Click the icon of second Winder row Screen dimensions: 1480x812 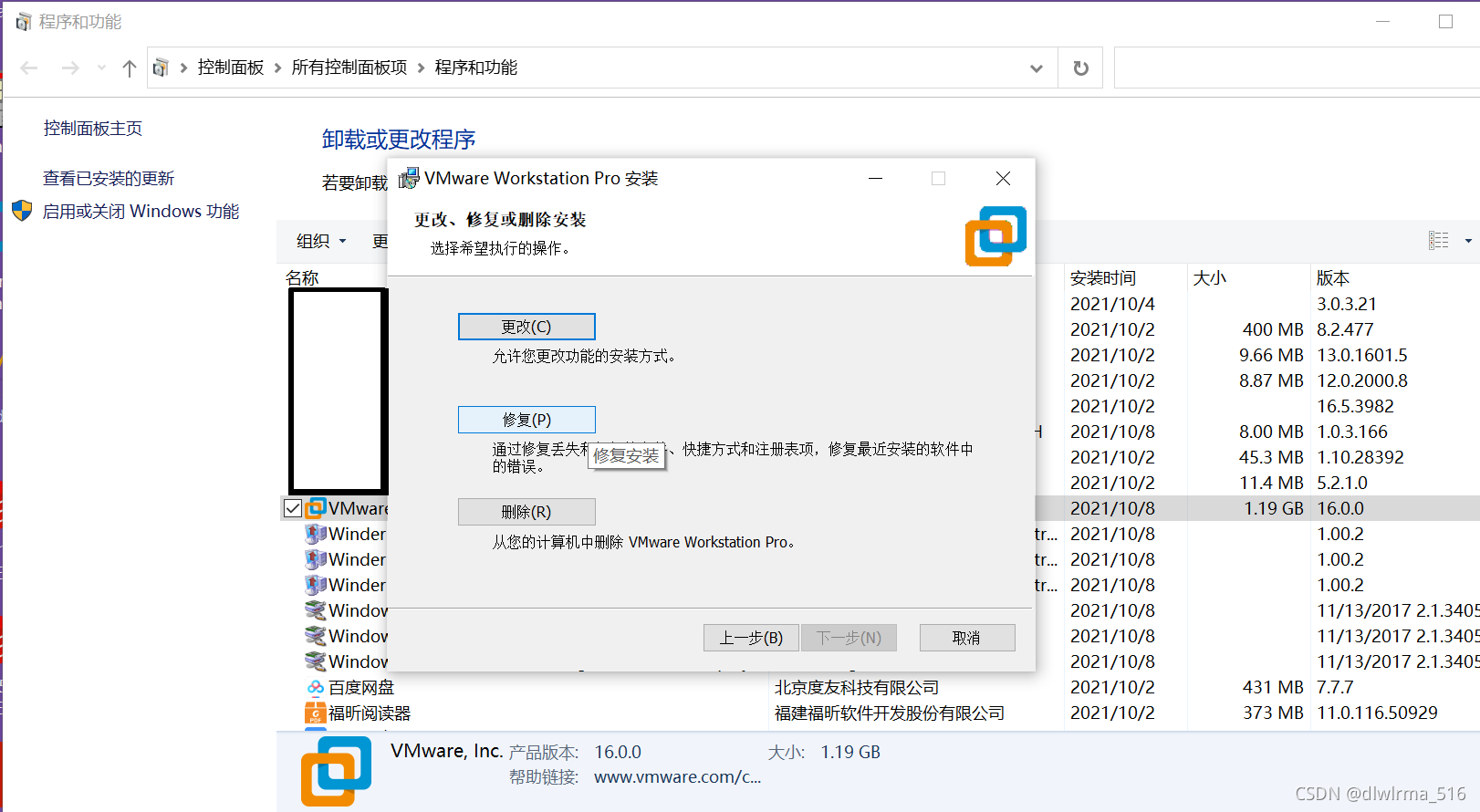pyautogui.click(x=316, y=559)
